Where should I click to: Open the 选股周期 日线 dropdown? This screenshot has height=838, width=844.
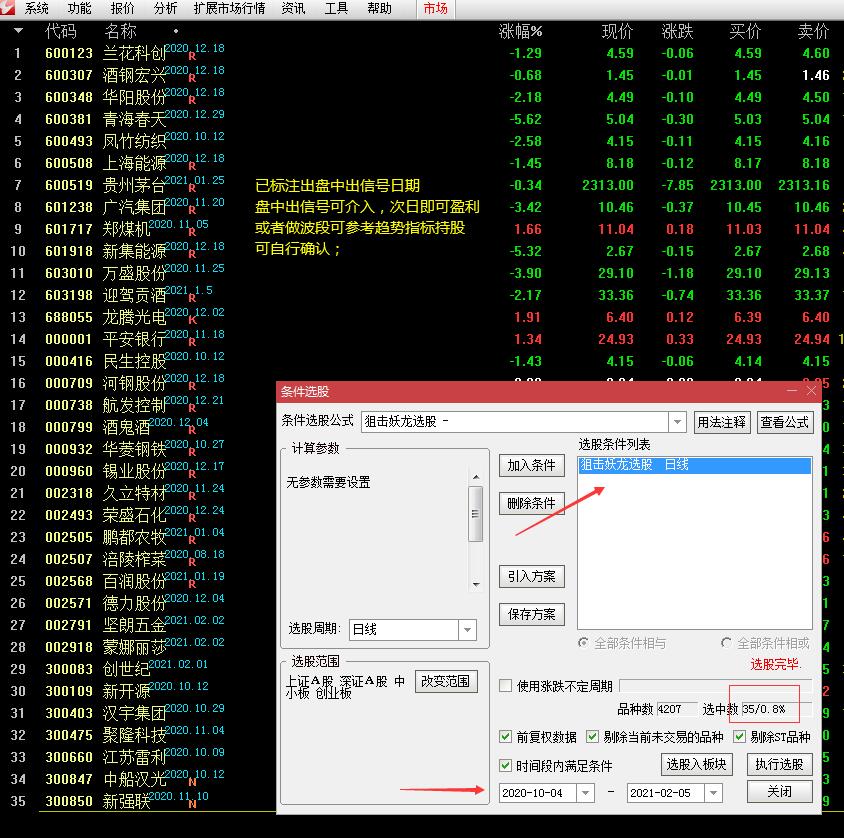(467, 630)
